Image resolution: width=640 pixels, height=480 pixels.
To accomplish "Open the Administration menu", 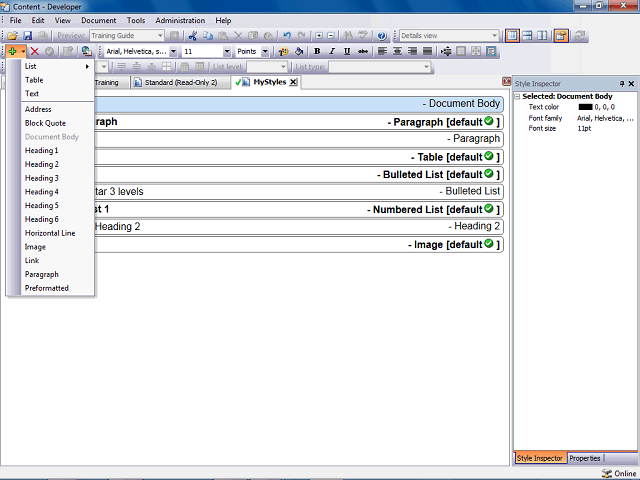I will click(x=180, y=20).
